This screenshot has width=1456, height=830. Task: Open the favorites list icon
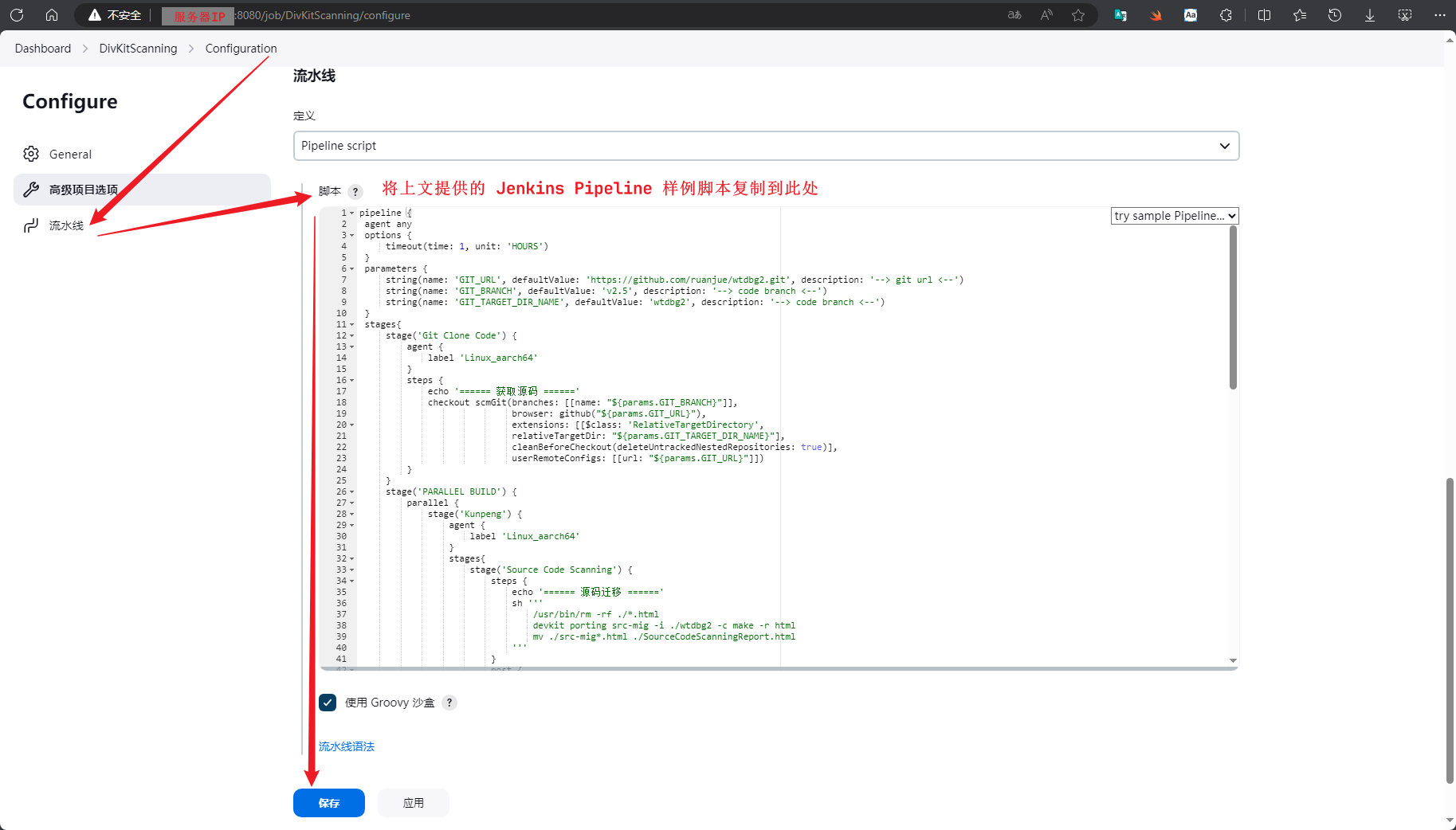point(1300,15)
